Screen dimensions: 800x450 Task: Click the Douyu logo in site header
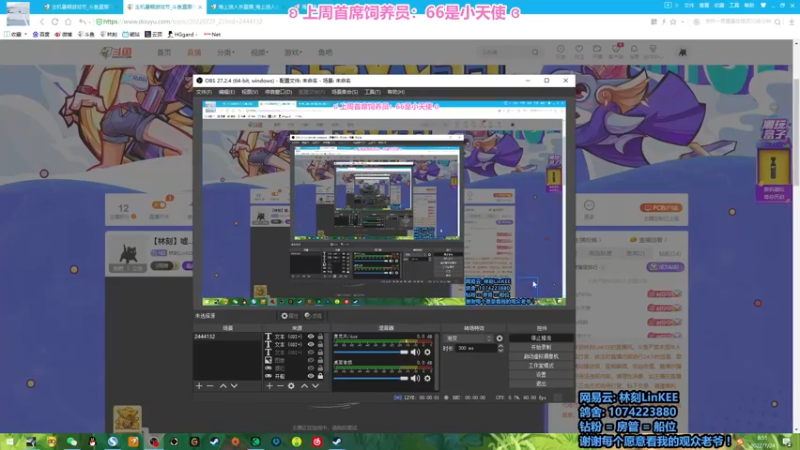tap(117, 52)
